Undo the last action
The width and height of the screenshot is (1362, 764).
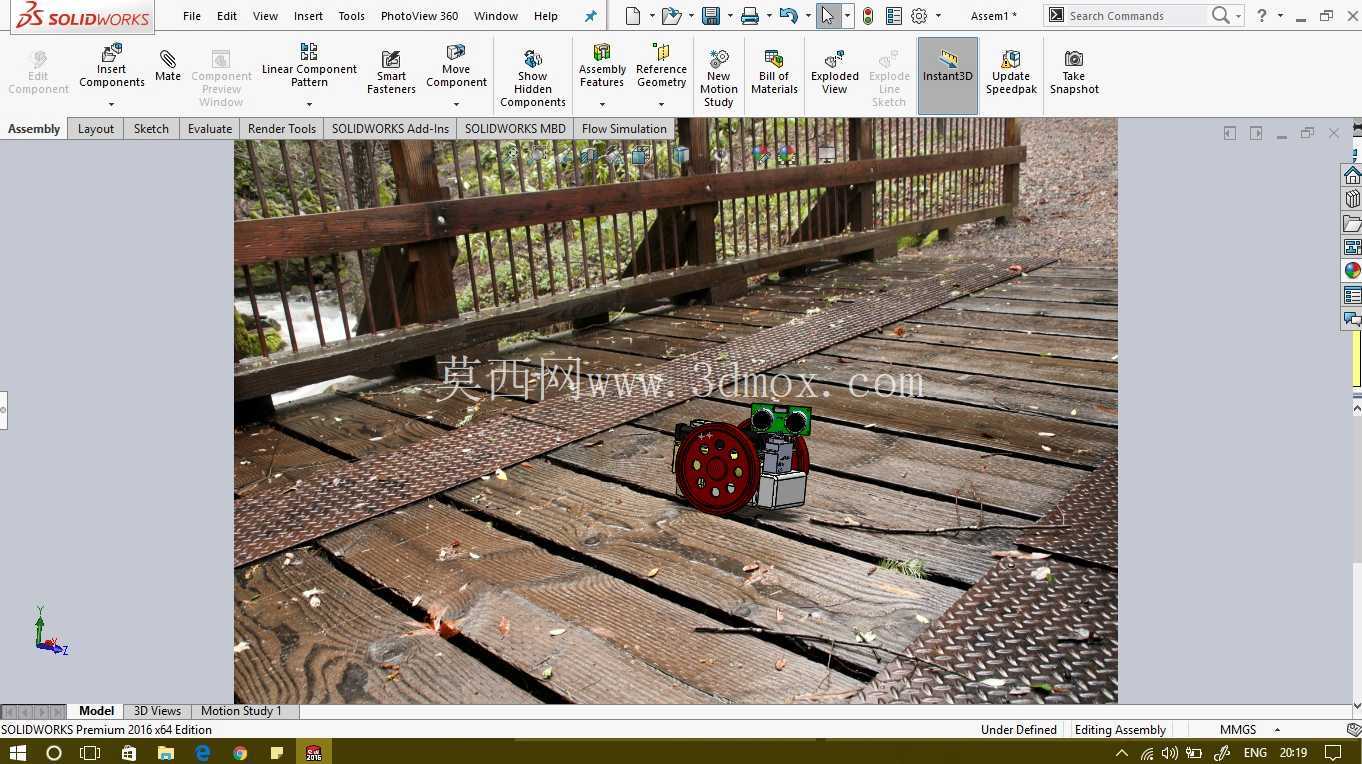[788, 16]
